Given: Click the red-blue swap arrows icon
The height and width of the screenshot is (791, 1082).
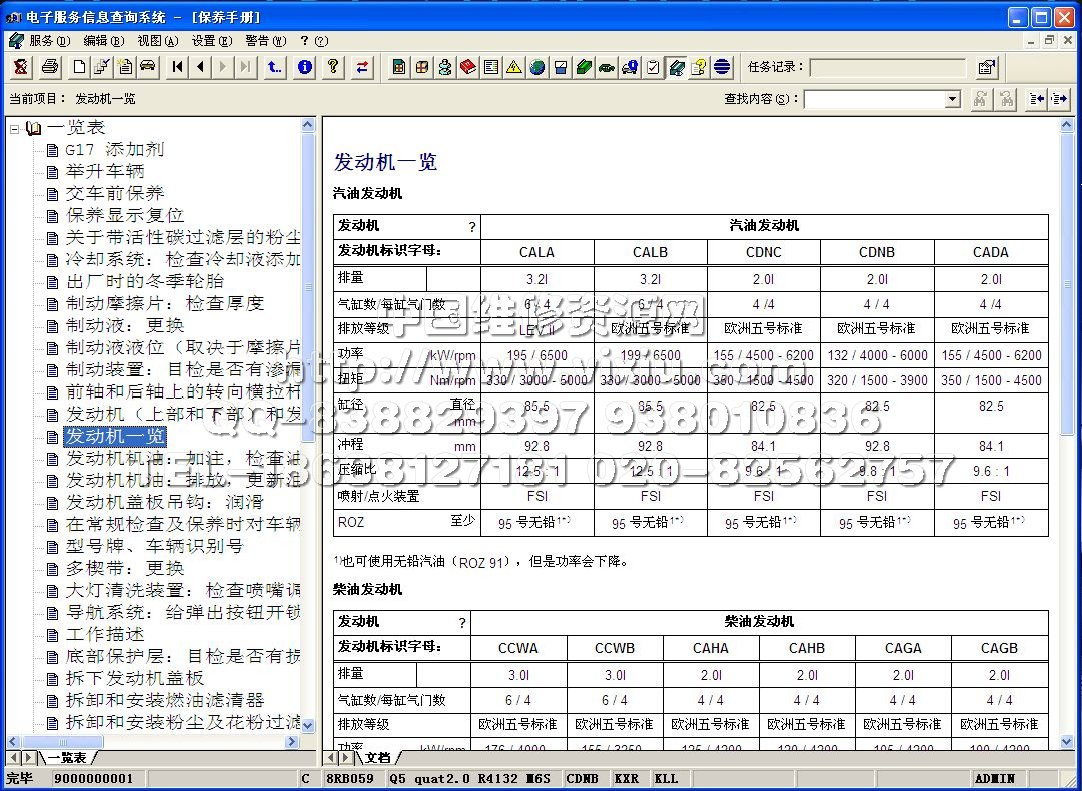Looking at the screenshot, I should point(362,67).
